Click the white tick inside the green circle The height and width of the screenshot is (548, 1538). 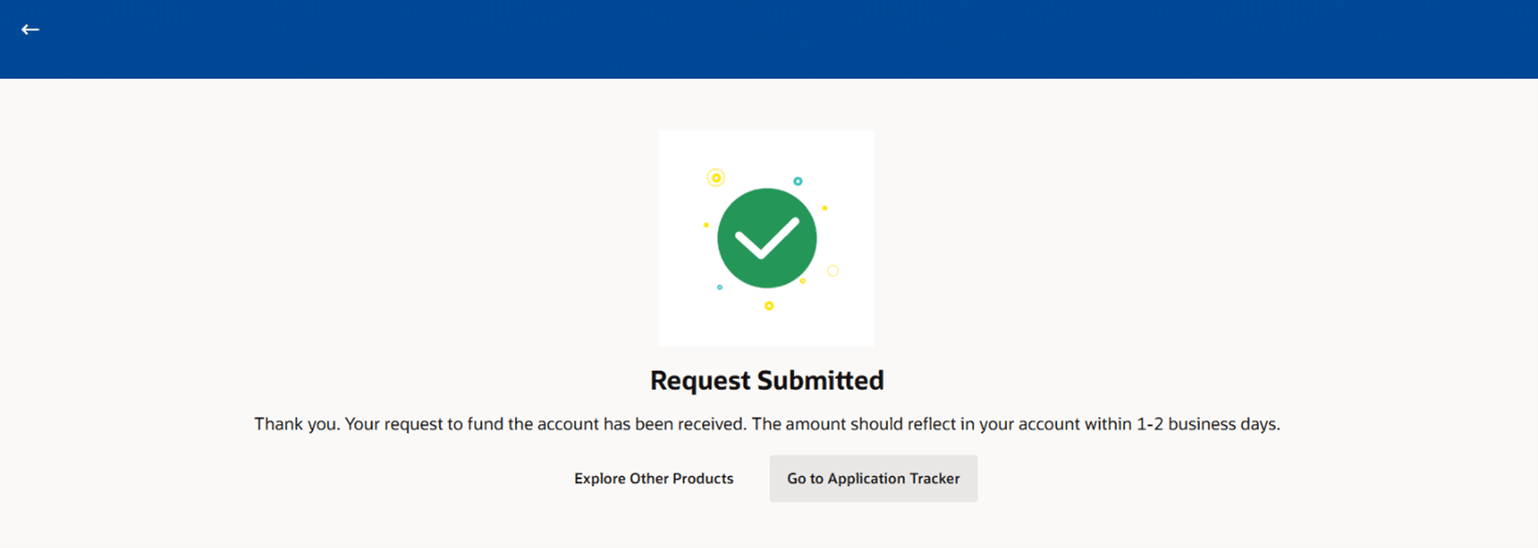click(x=767, y=238)
